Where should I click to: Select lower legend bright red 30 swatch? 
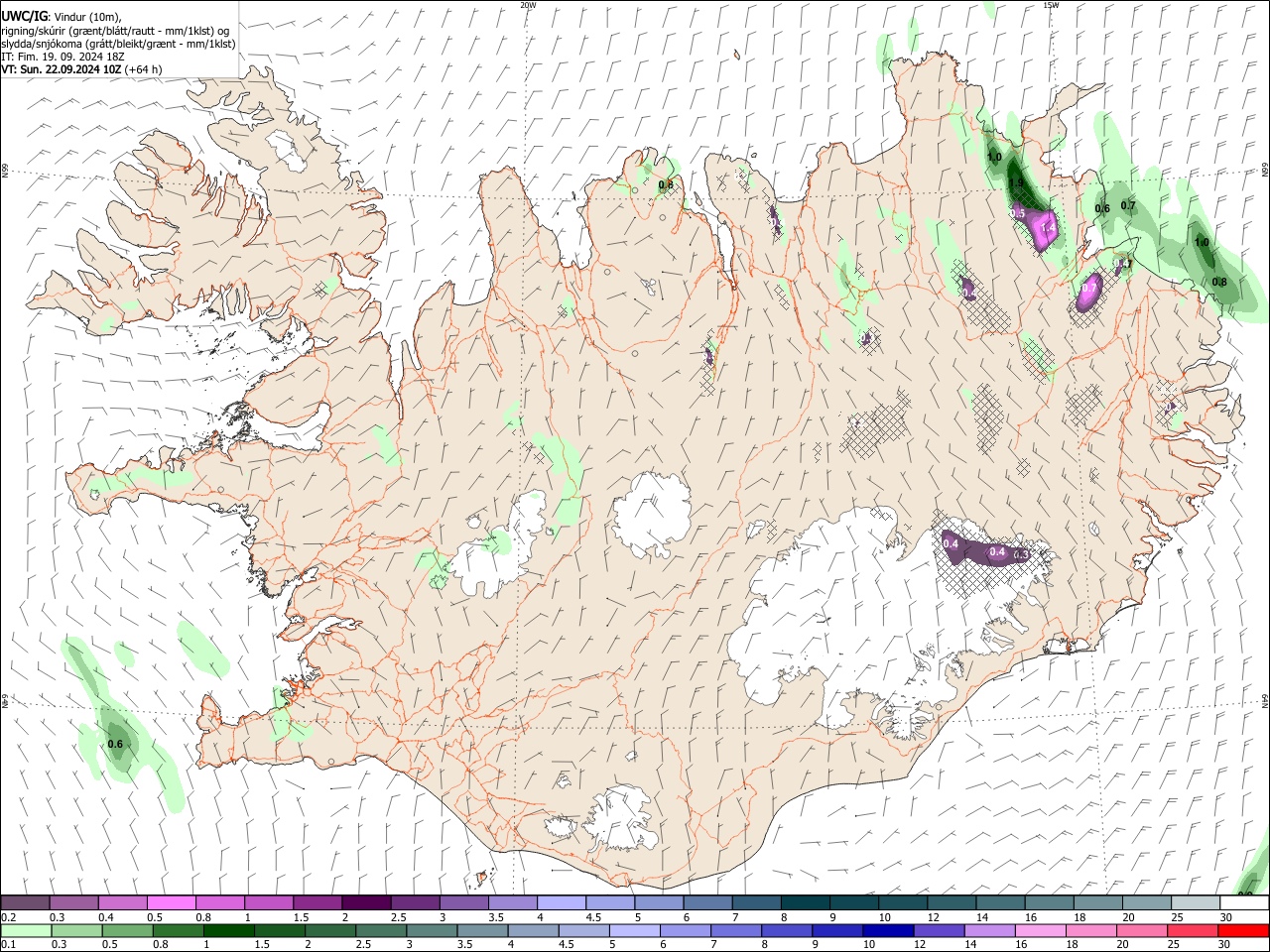1243,931
